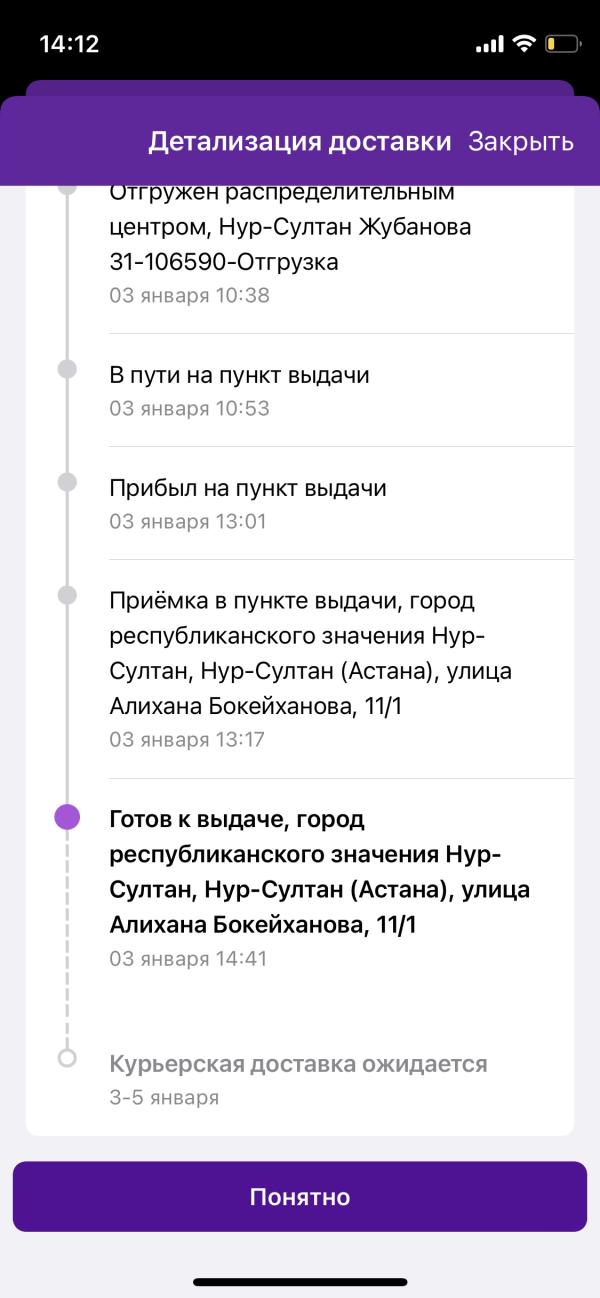Tap the Wi-Fi icon in status bar
Screen dimensions: 600x1298
523,44
